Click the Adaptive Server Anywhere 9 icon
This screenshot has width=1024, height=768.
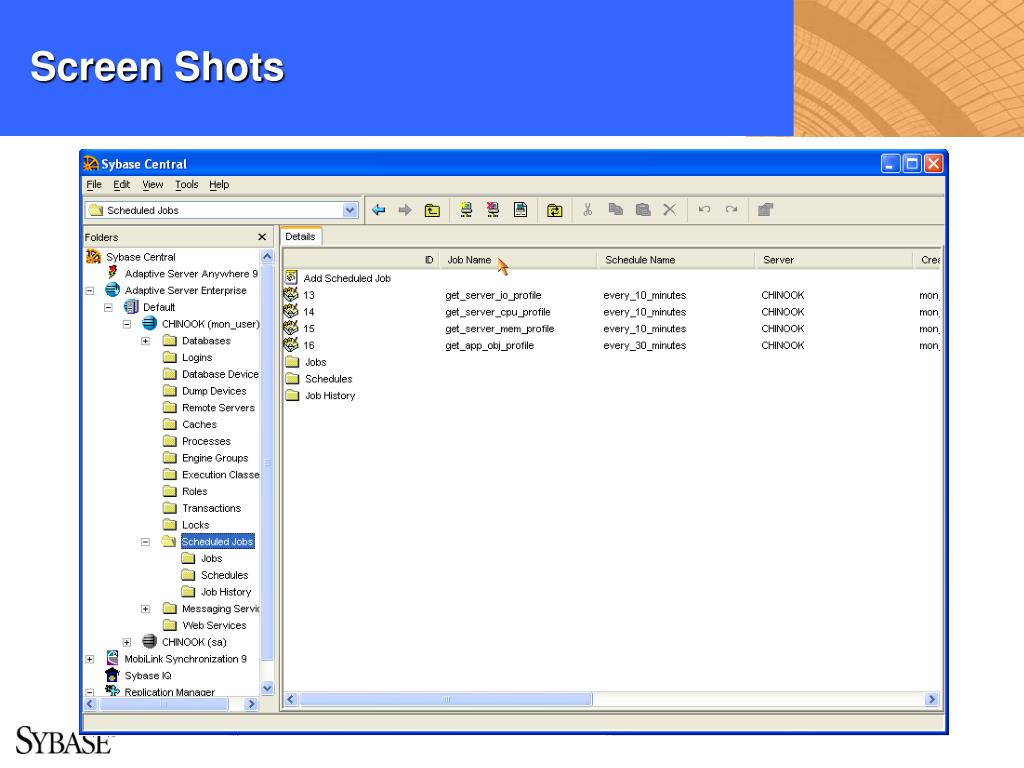(112, 273)
